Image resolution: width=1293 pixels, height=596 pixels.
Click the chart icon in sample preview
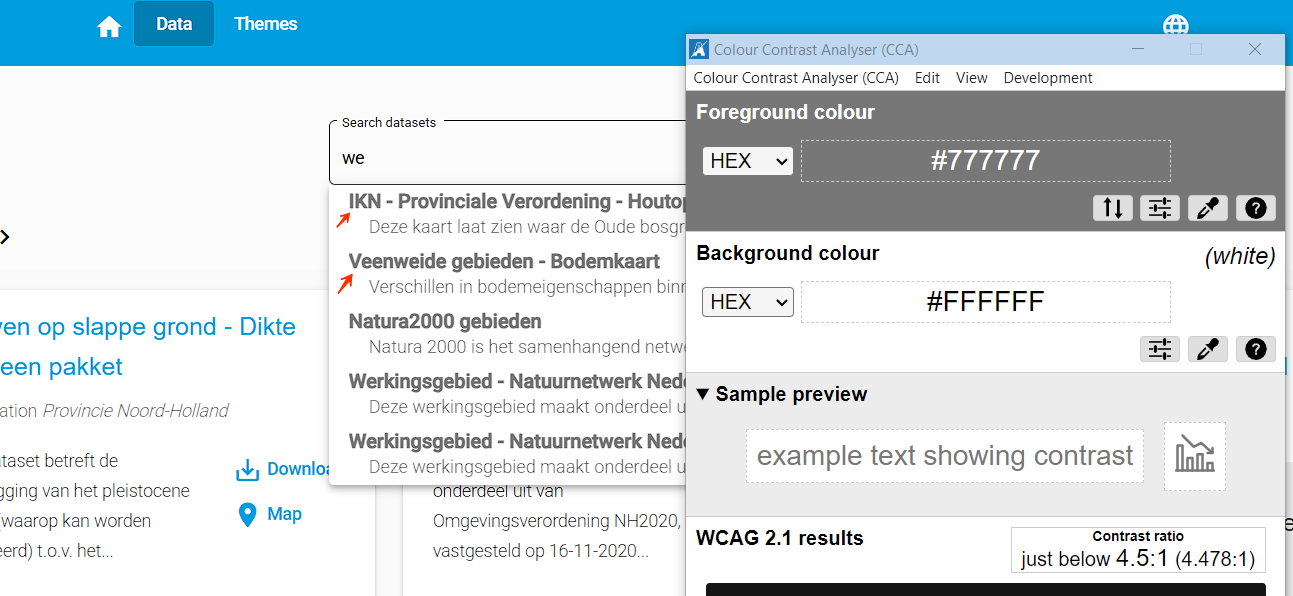click(x=1194, y=456)
